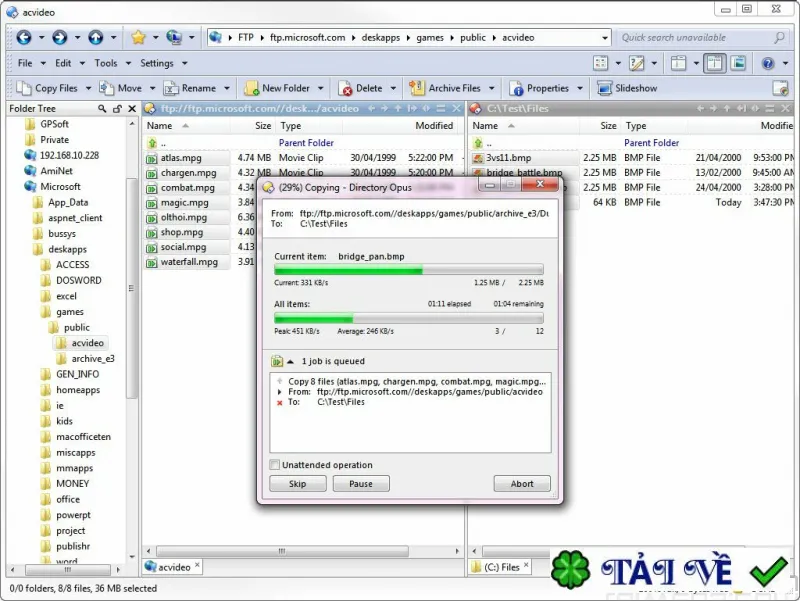
Task: Toggle the Folder Tree lock icon
Action: pyautogui.click(x=117, y=109)
